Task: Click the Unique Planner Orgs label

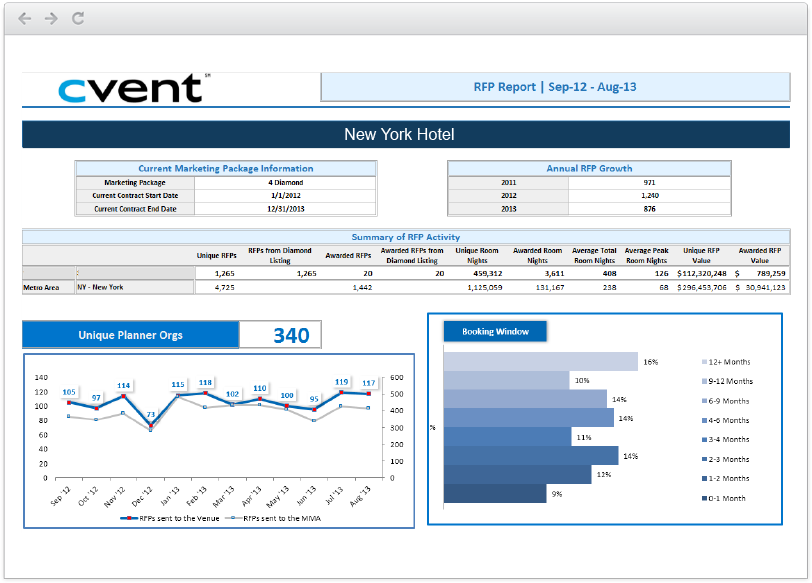Action: tap(131, 335)
